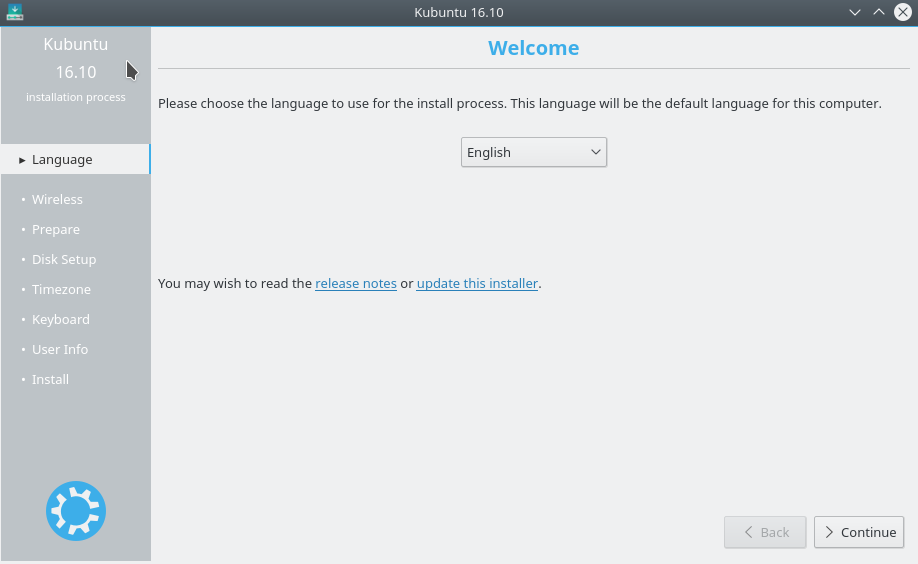Minimize the Kubuntu 16.10 window

click(855, 12)
